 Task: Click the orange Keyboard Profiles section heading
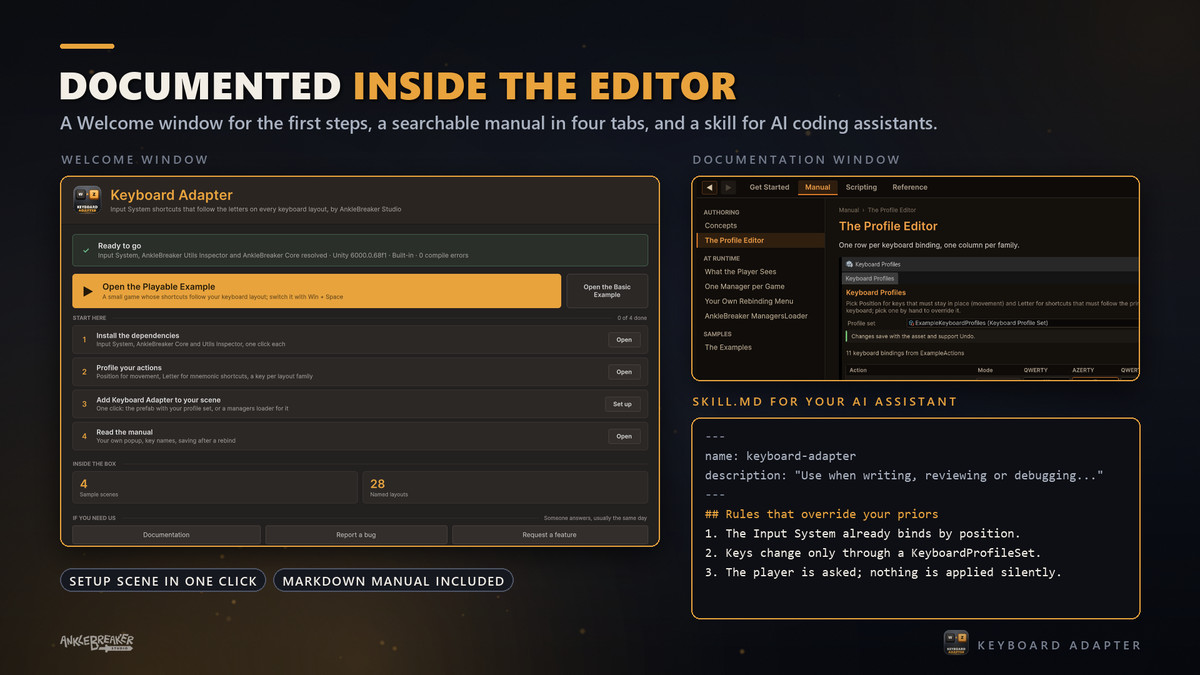pos(876,293)
